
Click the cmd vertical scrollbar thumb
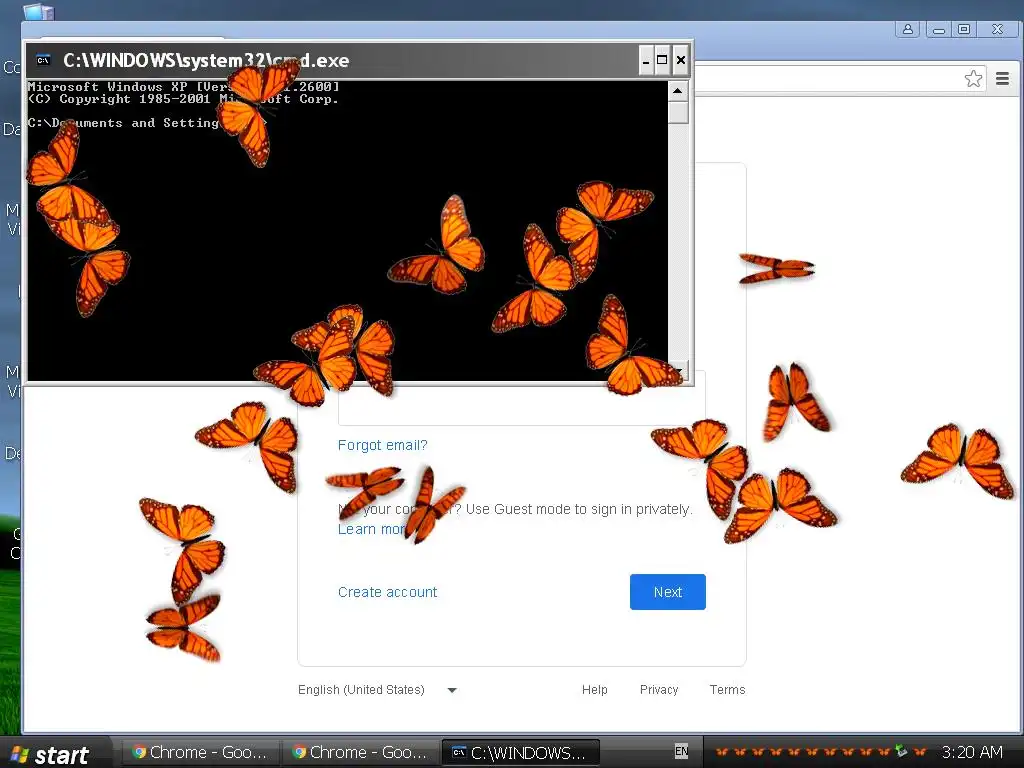pyautogui.click(x=679, y=112)
